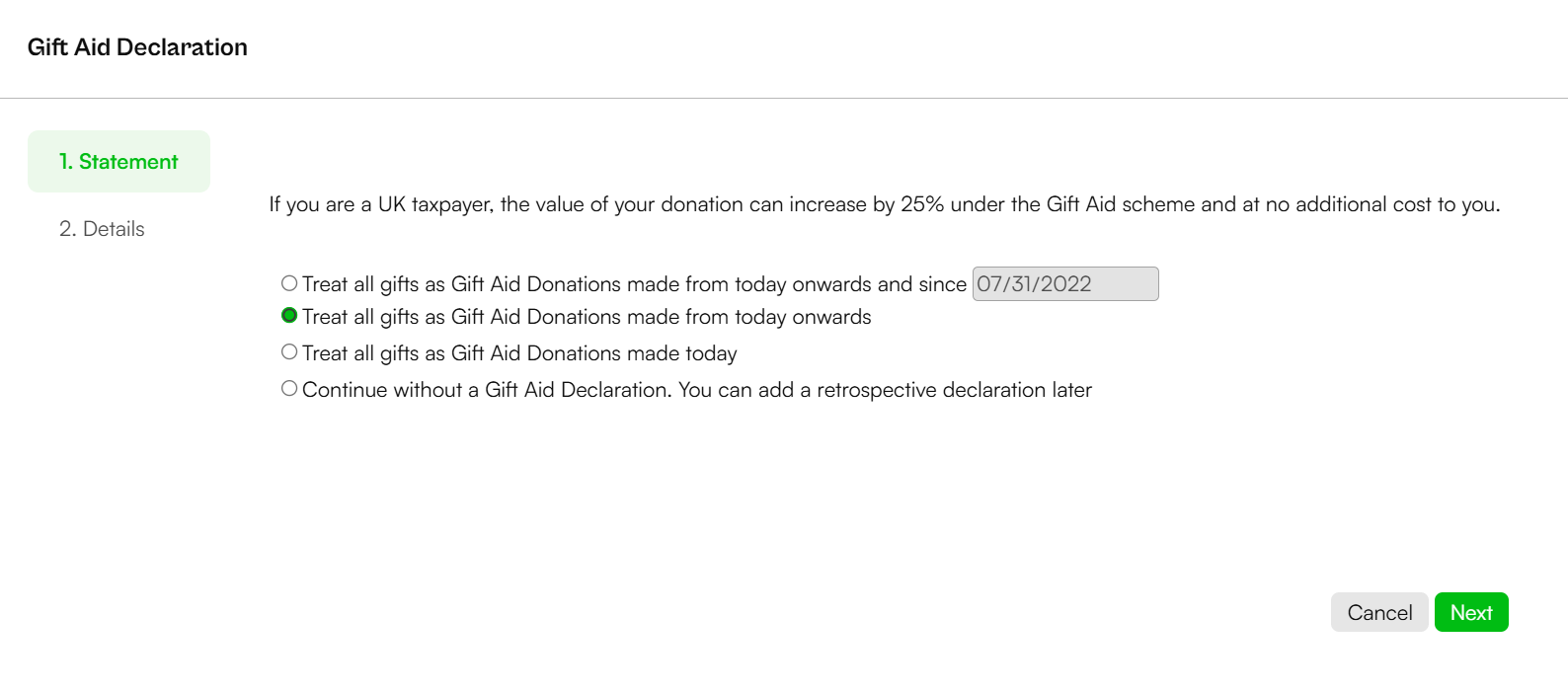Select radio for gifts from today onwards and since date
The height and width of the screenshot is (693, 1568).
(x=289, y=283)
